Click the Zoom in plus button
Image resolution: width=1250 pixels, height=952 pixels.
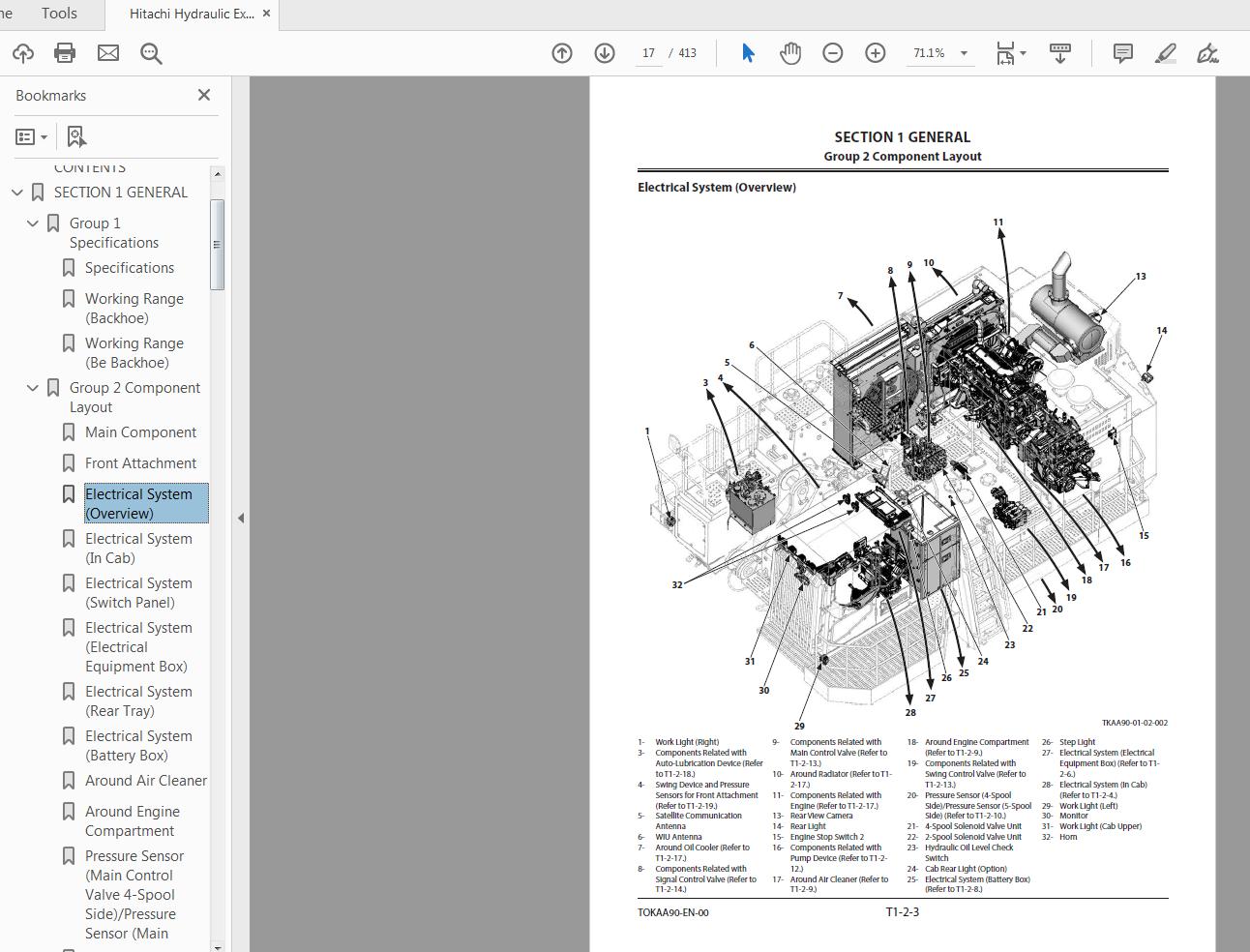pos(876,53)
